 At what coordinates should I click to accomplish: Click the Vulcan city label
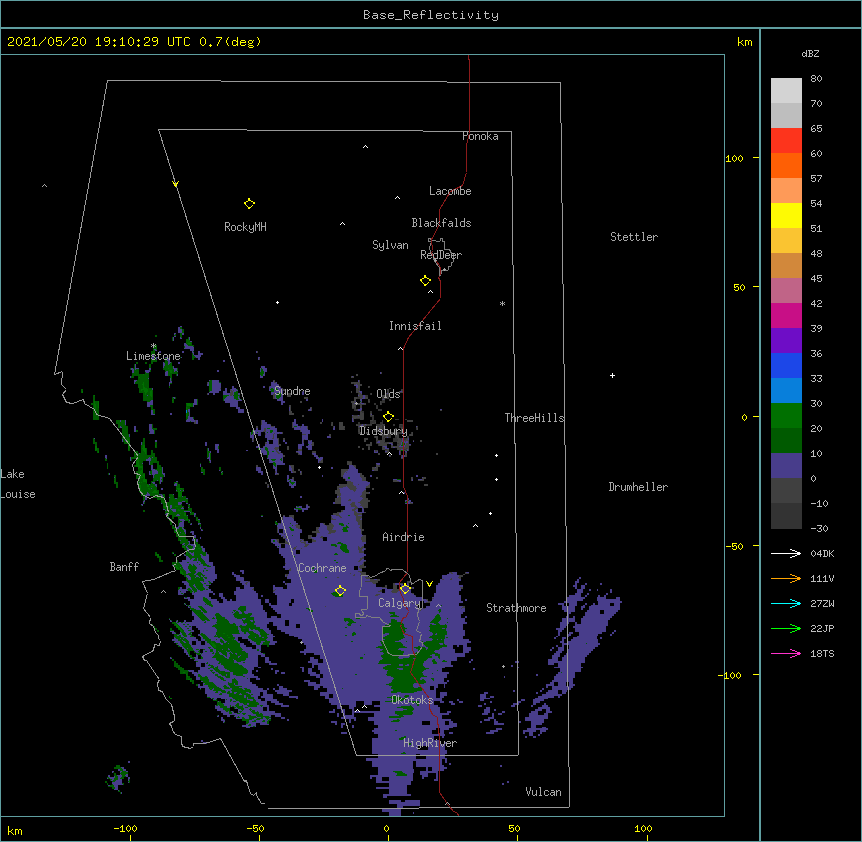coord(543,792)
